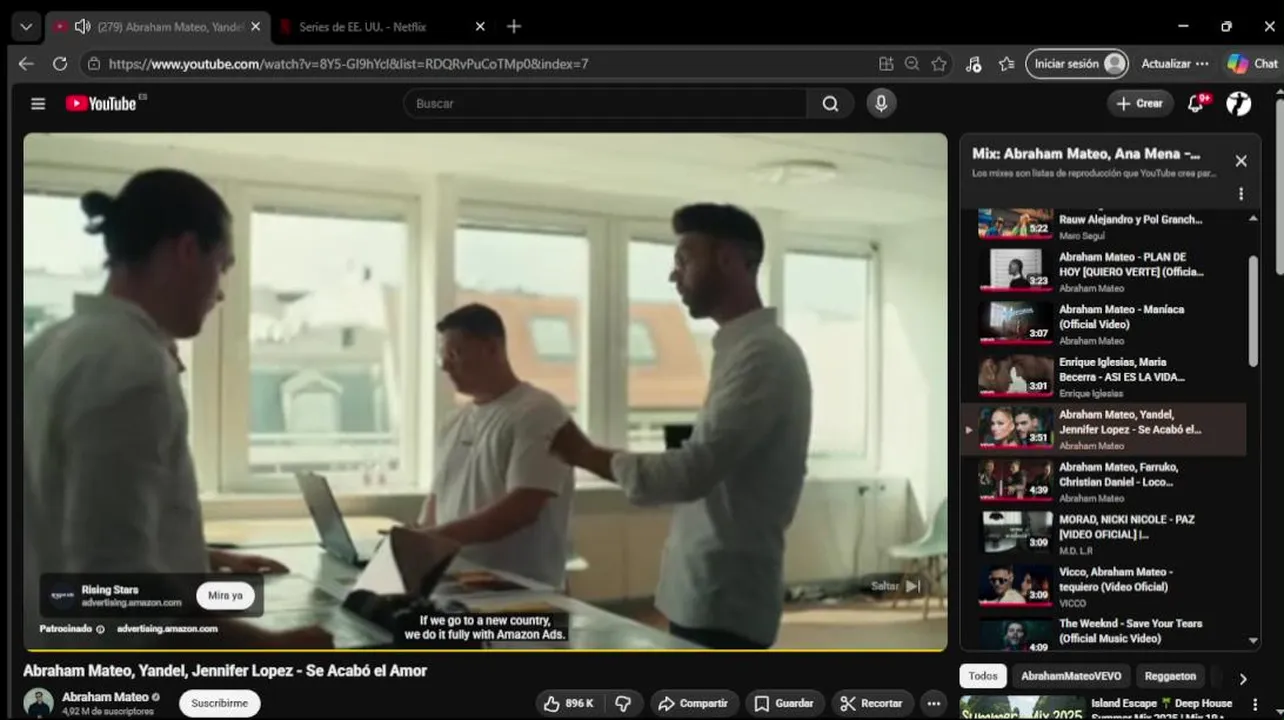Screen dimensions: 1284x720
Task: Skip the ad with Saltar
Action: (895, 586)
